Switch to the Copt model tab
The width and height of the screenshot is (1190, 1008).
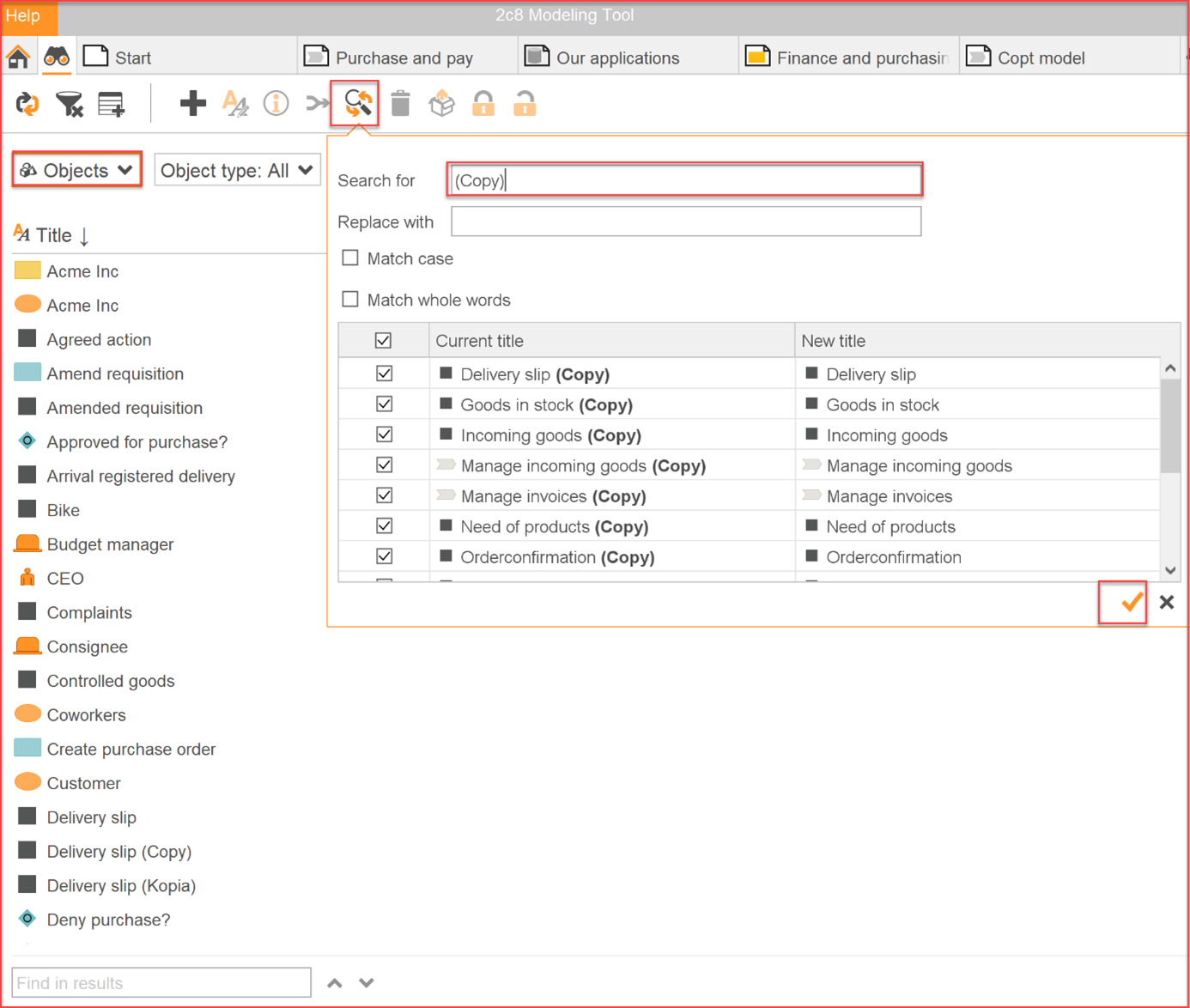[x=1070, y=58]
